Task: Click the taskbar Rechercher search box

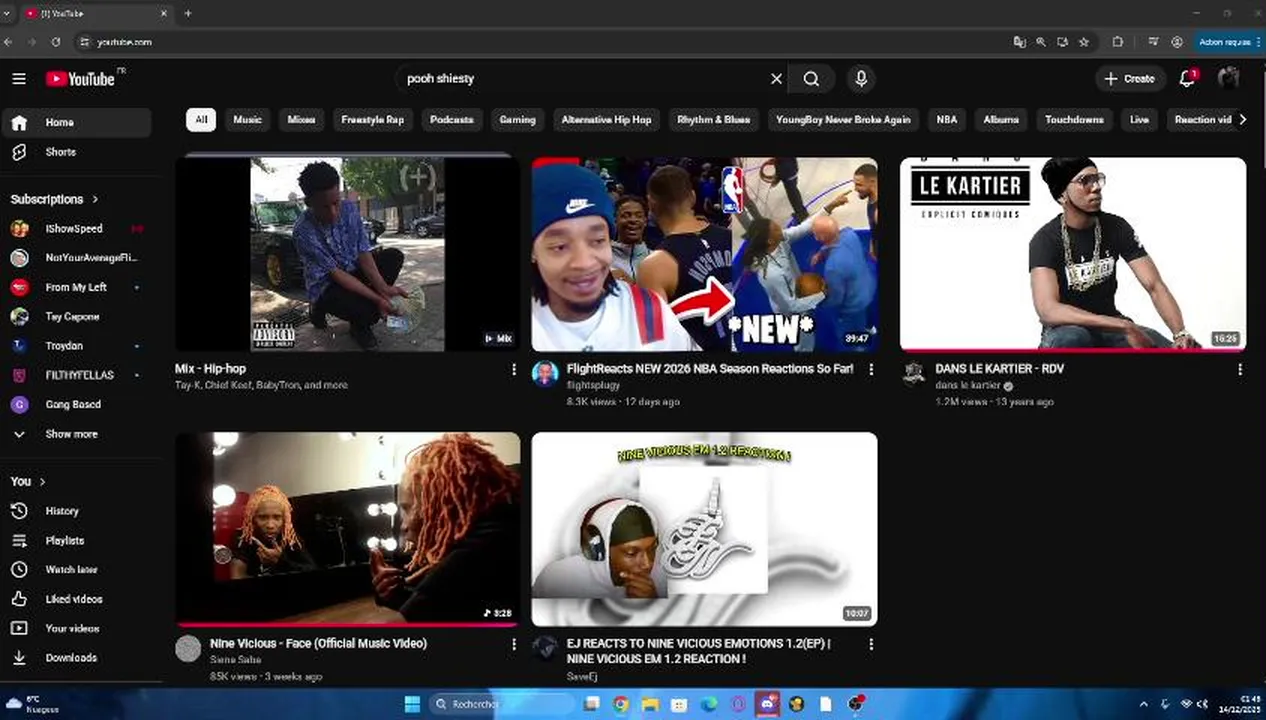Action: click(x=500, y=704)
